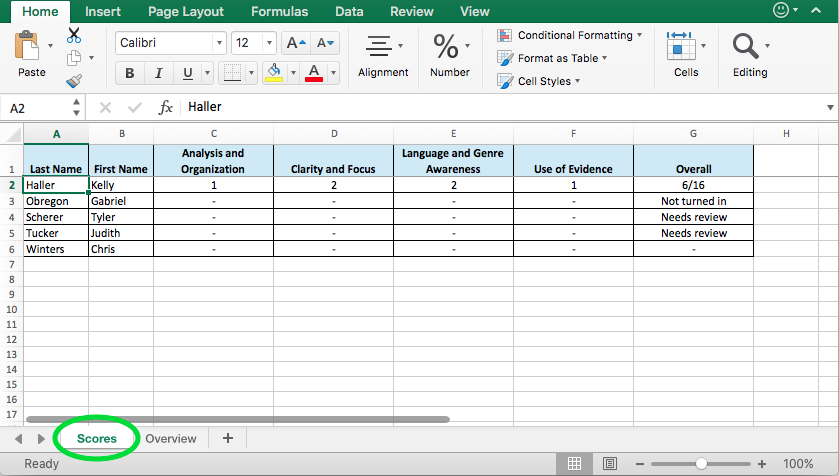Expand fill color dropdown arrow
This screenshot has height=476, width=839.
pyautogui.click(x=293, y=73)
